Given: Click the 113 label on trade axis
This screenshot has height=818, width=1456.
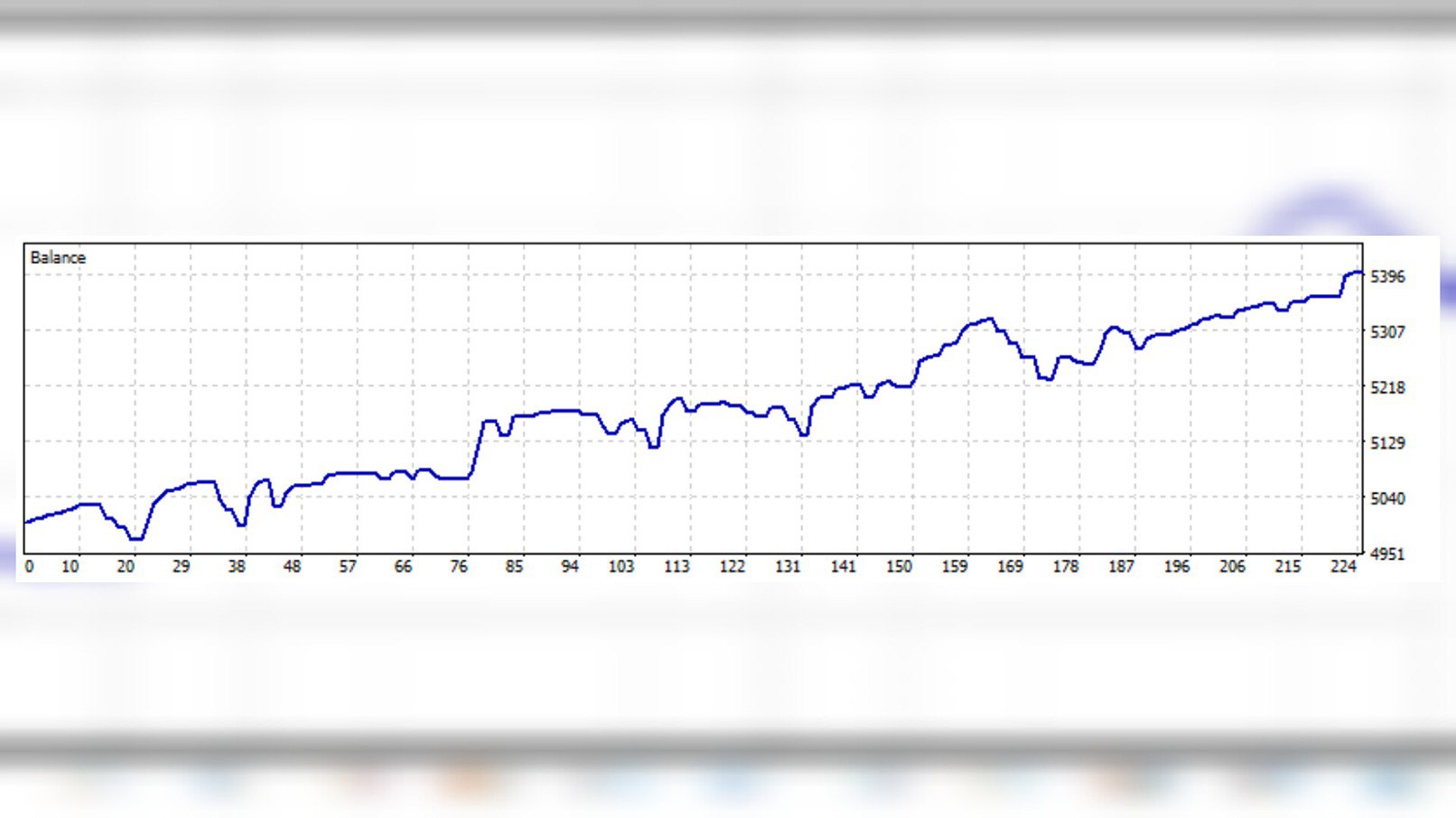Looking at the screenshot, I should coord(677,566).
